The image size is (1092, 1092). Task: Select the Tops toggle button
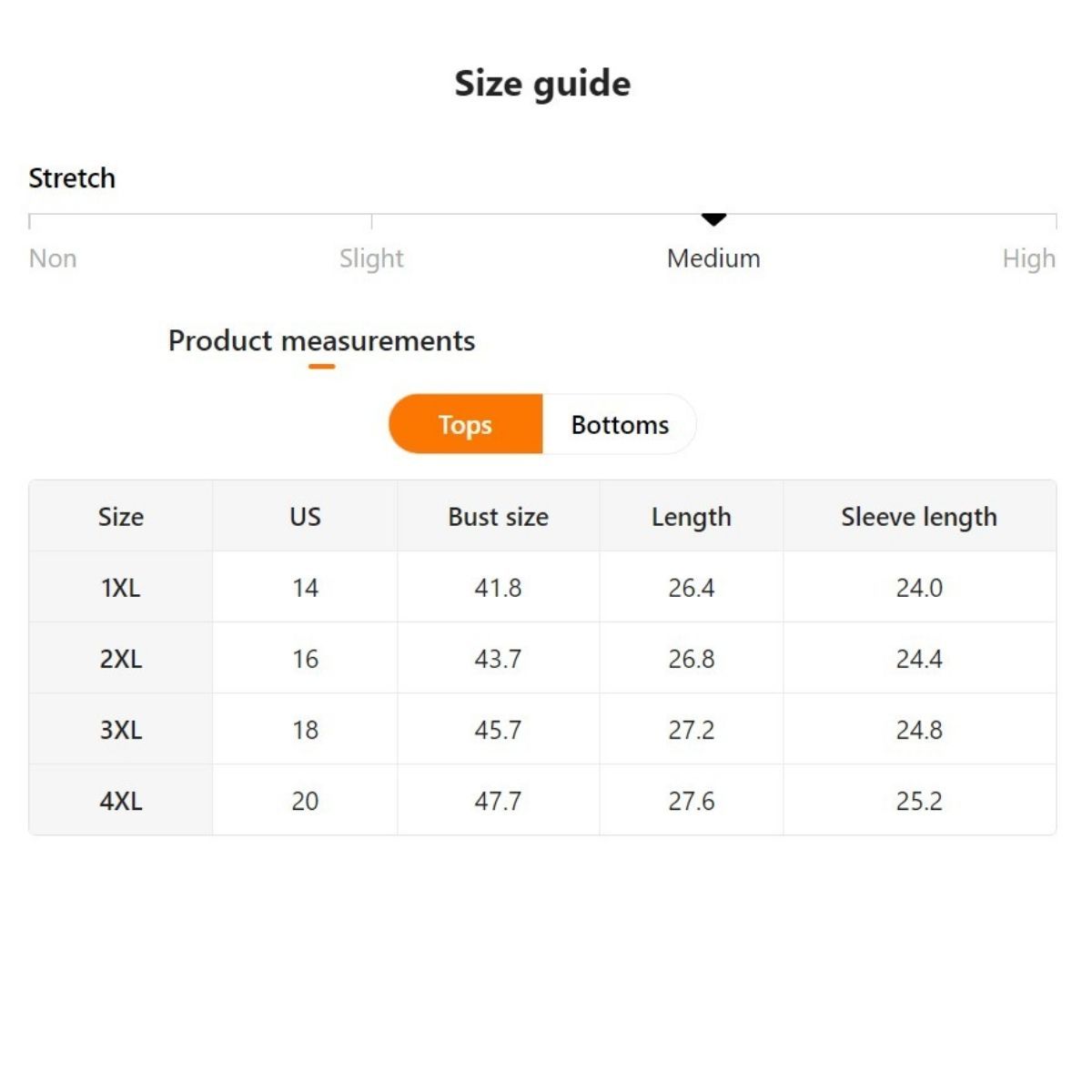coord(465,424)
